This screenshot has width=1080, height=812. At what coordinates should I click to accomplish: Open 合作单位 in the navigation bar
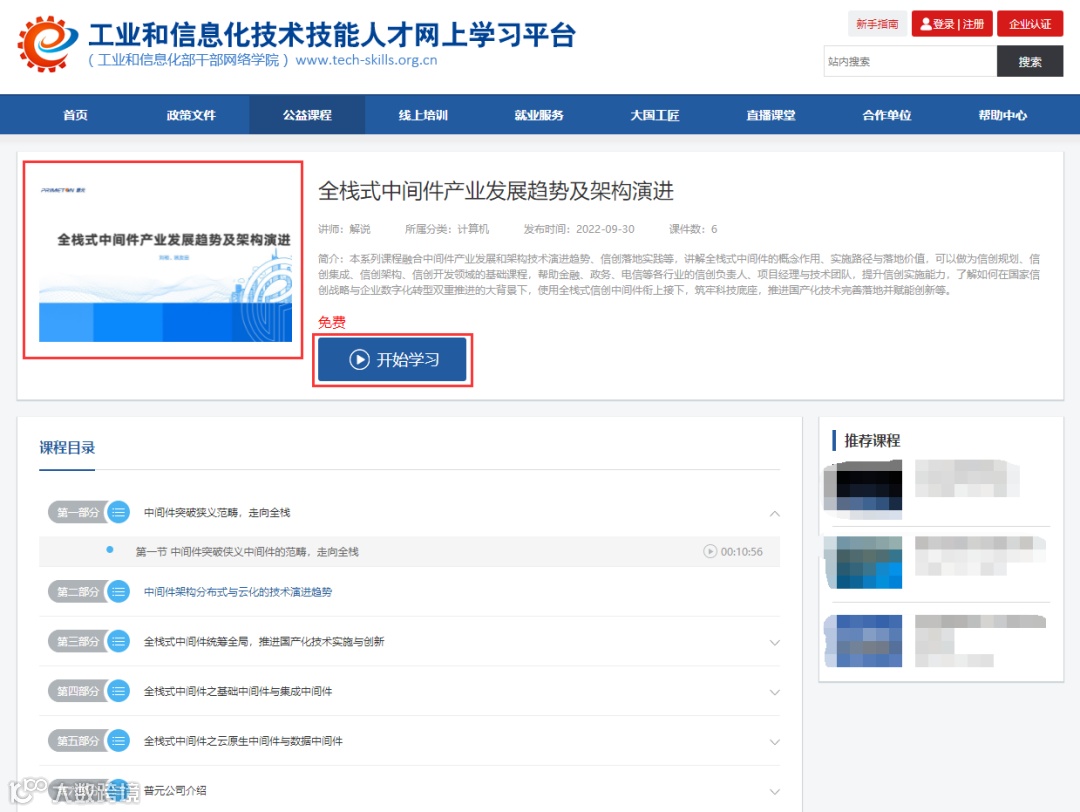click(886, 115)
